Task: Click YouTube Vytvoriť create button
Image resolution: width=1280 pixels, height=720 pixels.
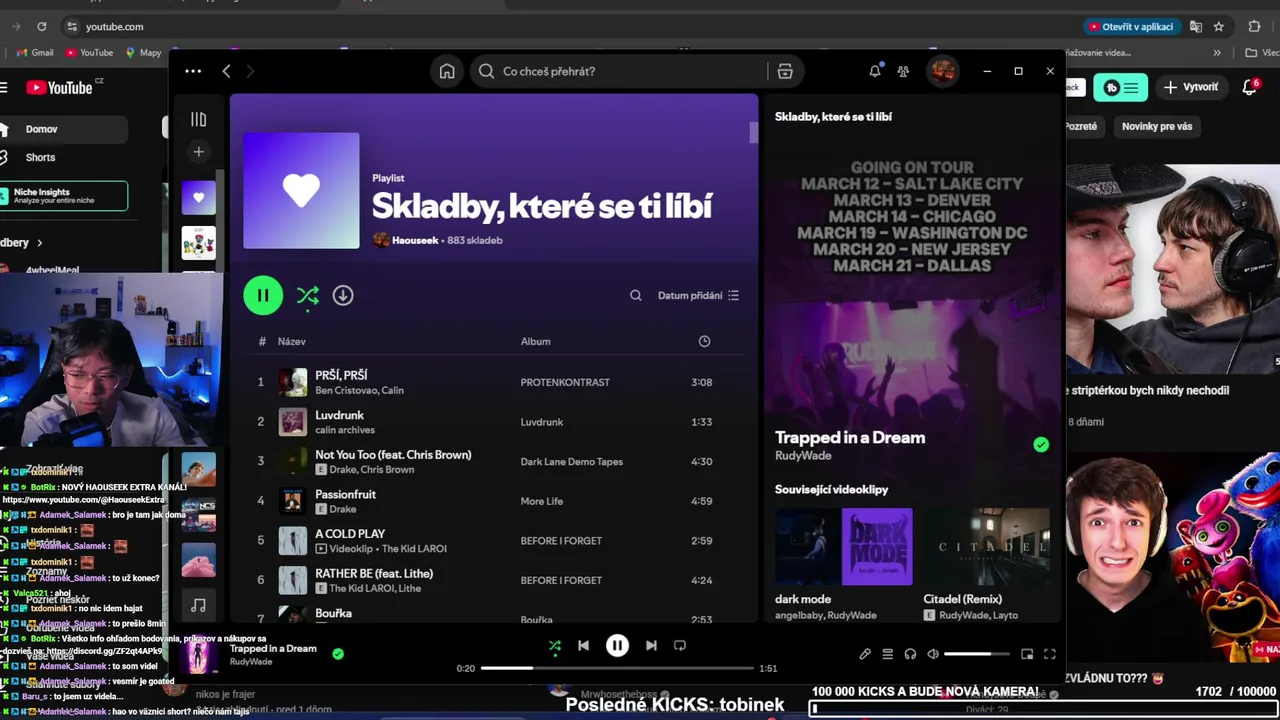Action: [1191, 87]
